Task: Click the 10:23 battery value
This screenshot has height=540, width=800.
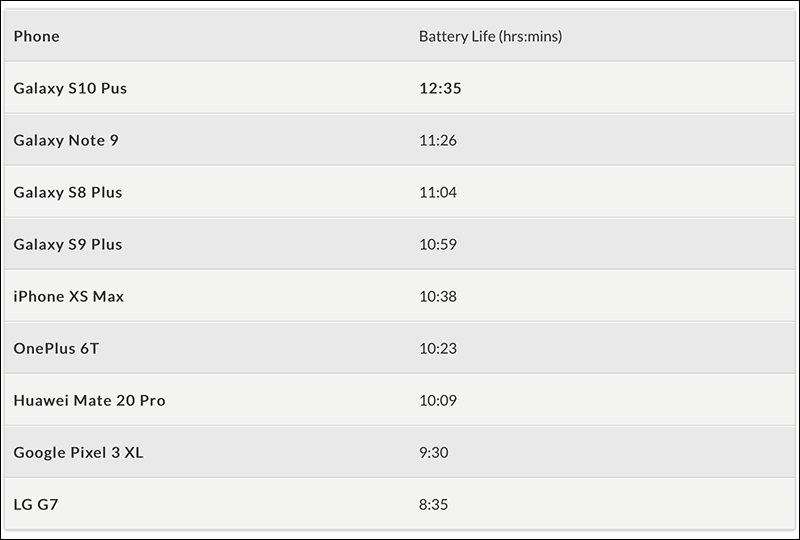Action: pos(438,349)
